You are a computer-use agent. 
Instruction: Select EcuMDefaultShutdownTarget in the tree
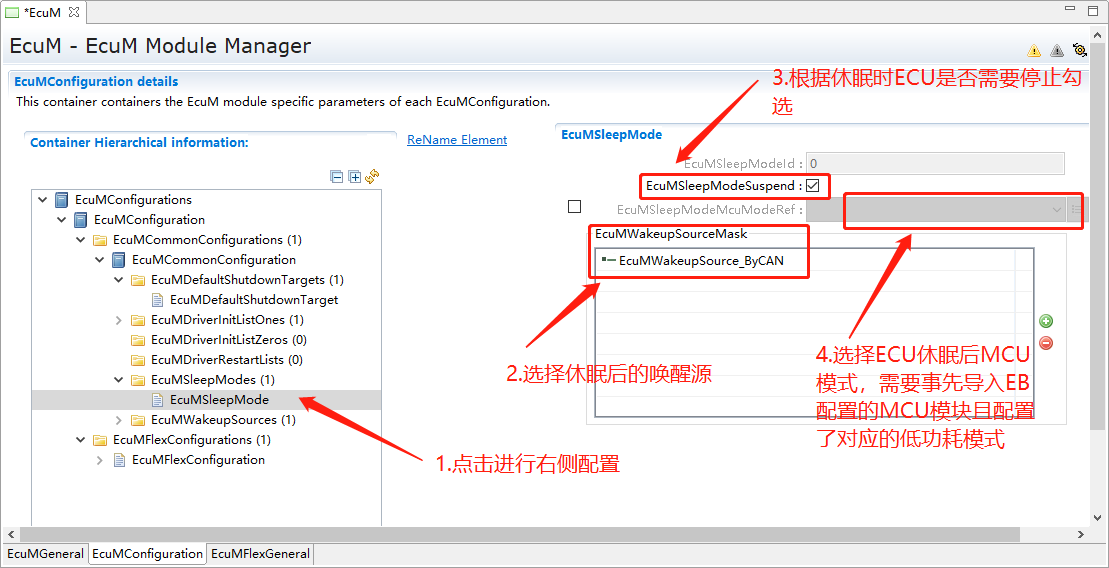[253, 300]
